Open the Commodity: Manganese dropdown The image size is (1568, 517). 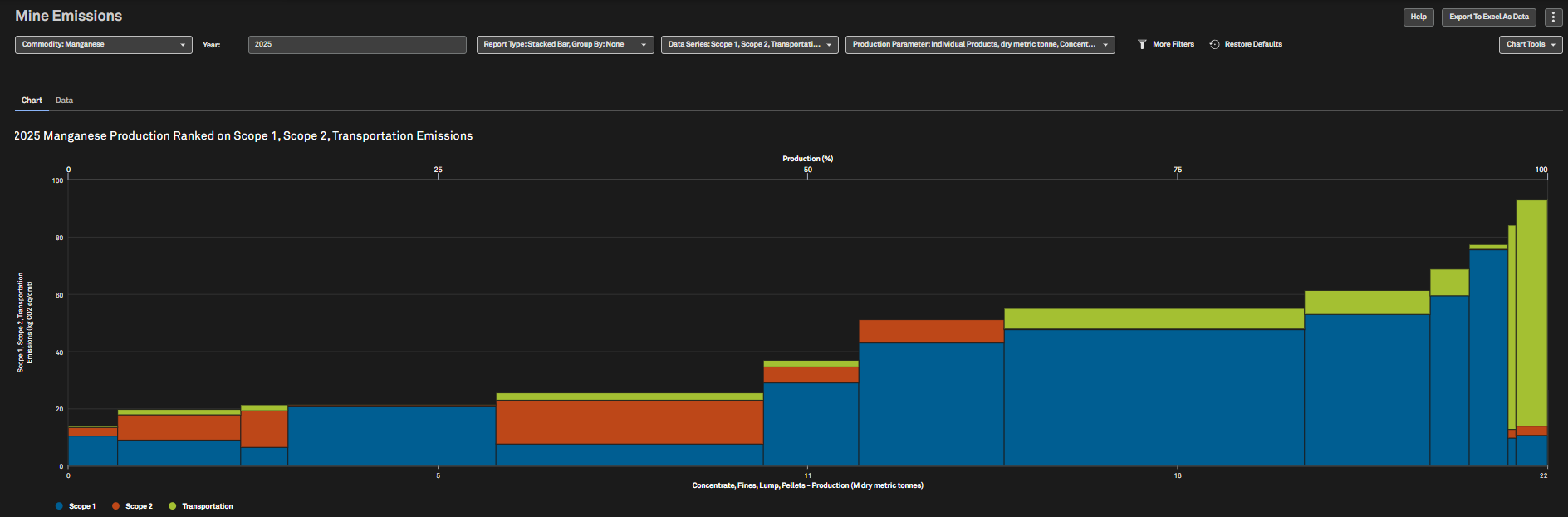[103, 44]
